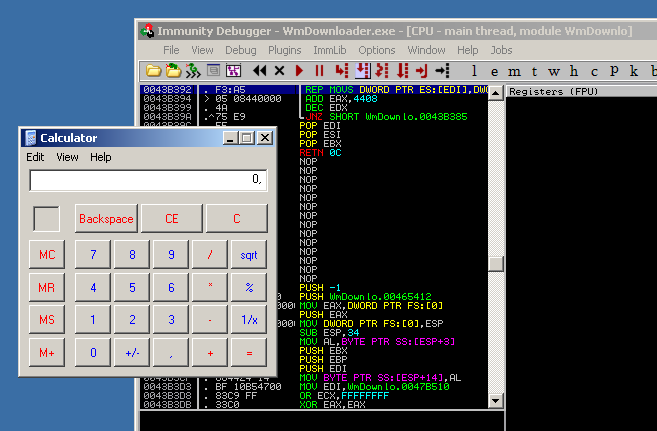Screen dimensions: 657x431
Task: Click the Trace into toolbar icon
Action: 382,71
